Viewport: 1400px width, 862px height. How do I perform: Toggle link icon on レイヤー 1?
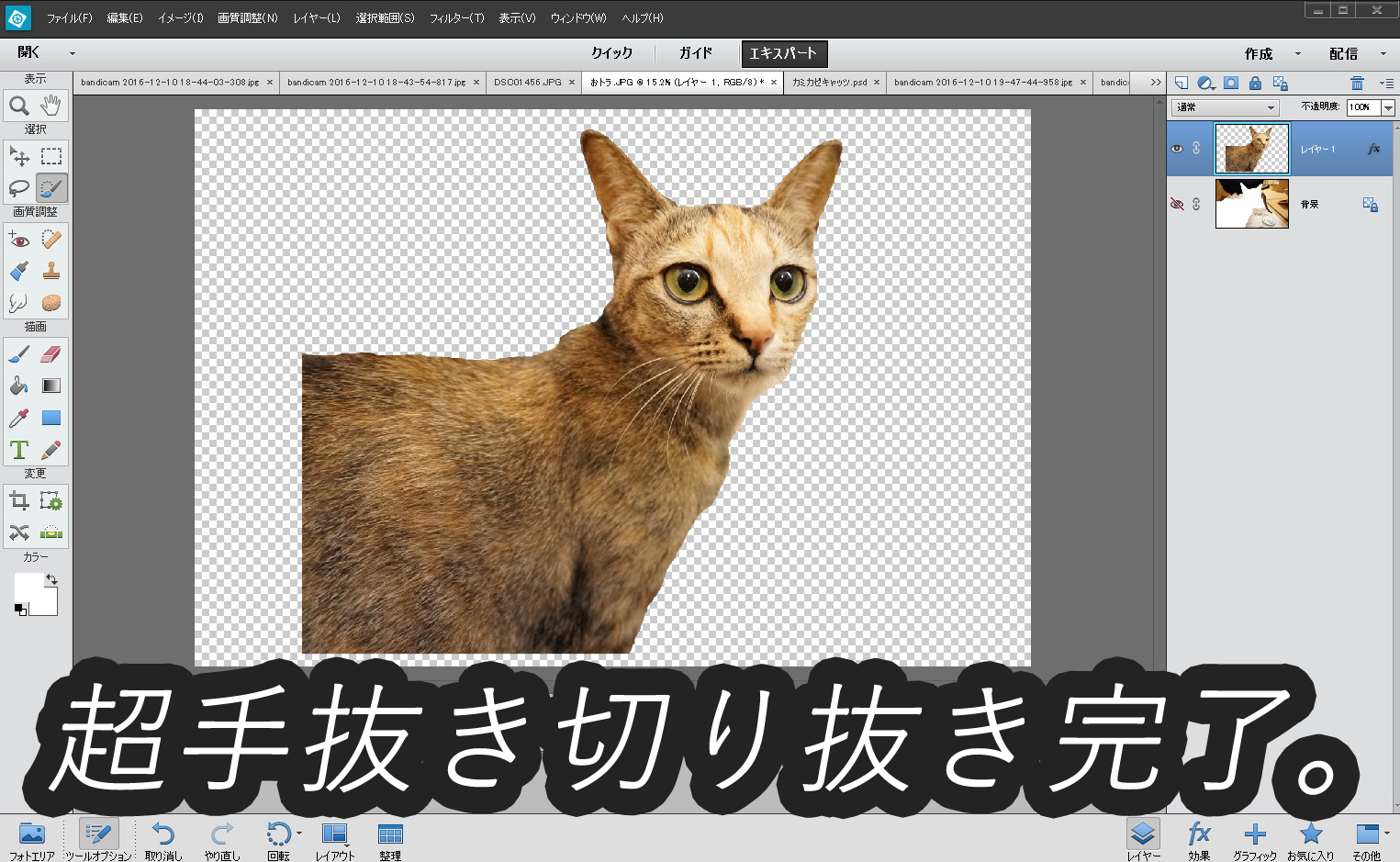pyautogui.click(x=1196, y=149)
